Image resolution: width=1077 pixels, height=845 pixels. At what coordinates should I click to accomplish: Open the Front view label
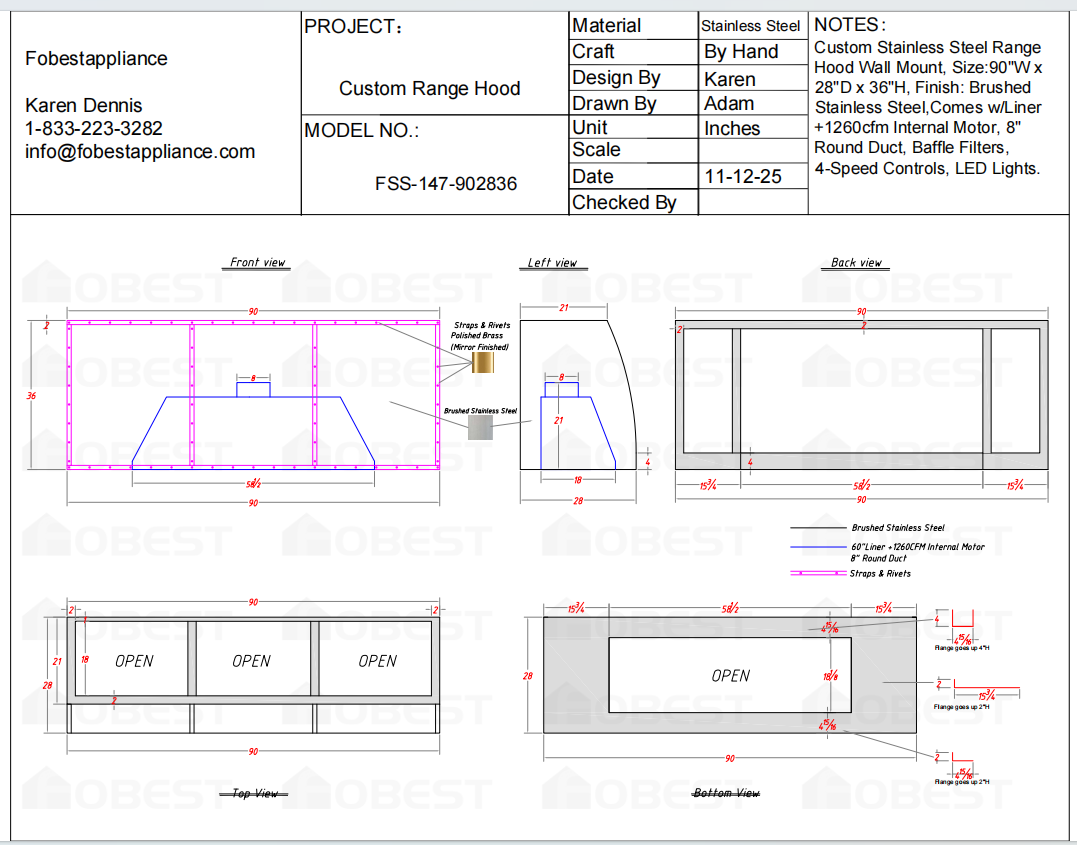(255, 262)
